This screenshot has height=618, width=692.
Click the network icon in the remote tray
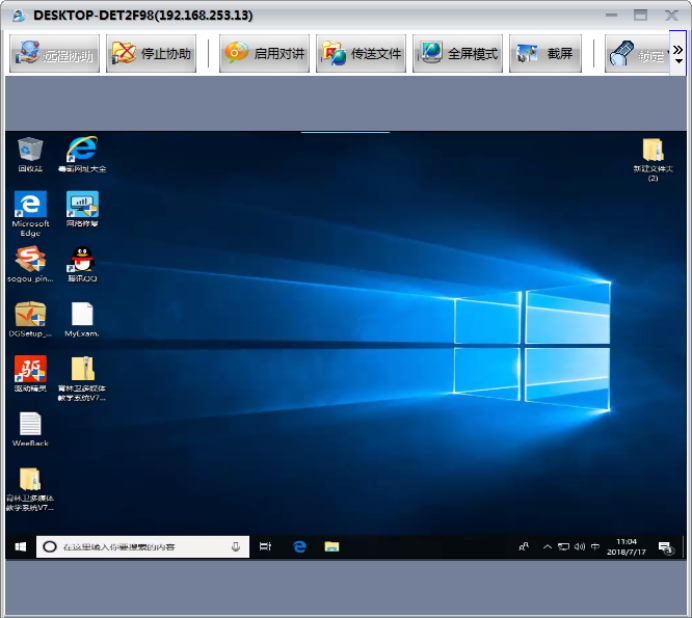pyautogui.click(x=564, y=547)
